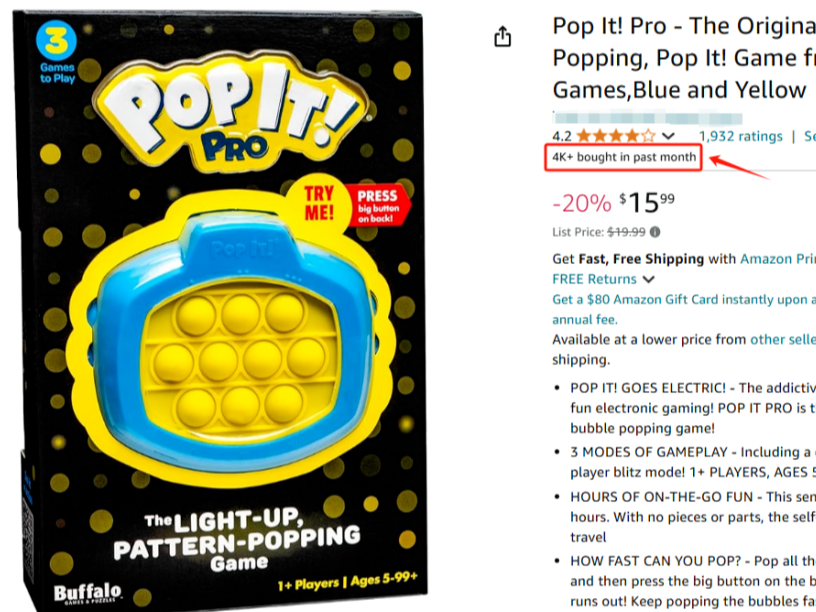Click the share icon beside the product image
Viewport: 816px width, 612px height.
pos(503,37)
